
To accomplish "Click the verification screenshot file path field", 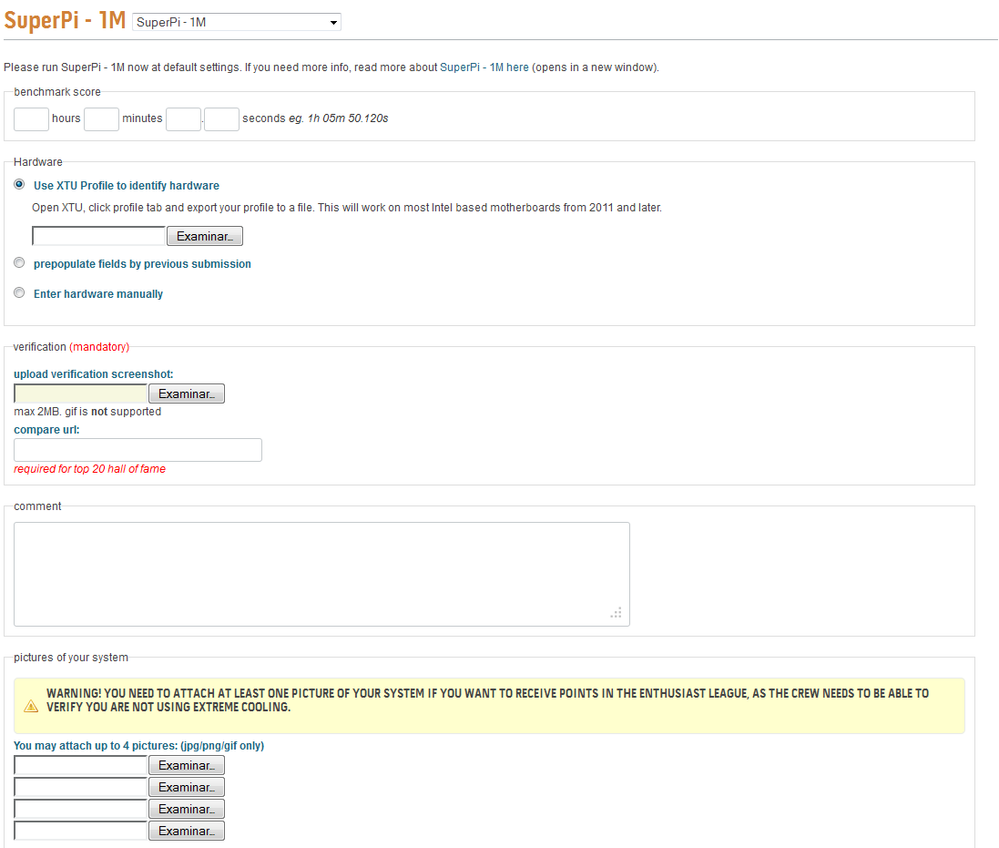I will click(x=81, y=394).
